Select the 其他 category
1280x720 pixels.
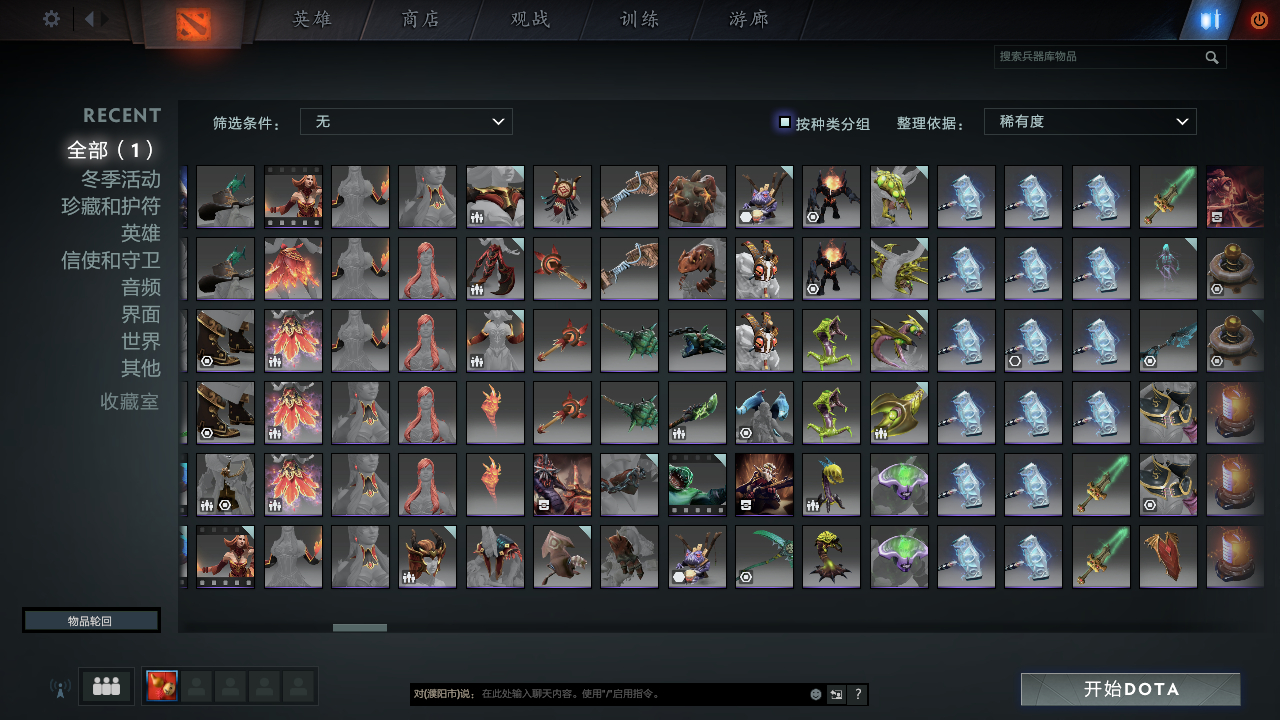pos(141,368)
